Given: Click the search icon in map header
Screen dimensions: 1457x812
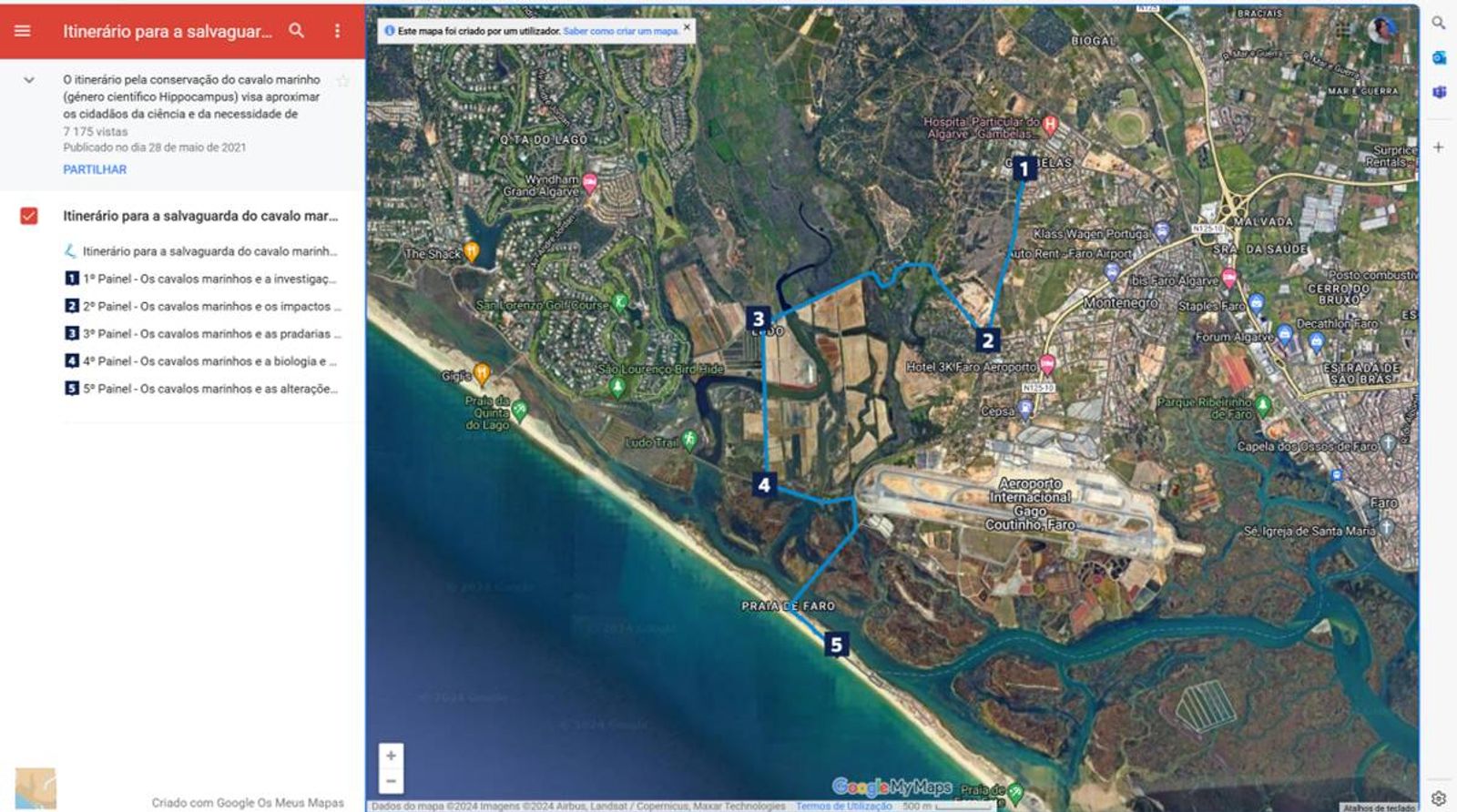Looking at the screenshot, I should (296, 31).
